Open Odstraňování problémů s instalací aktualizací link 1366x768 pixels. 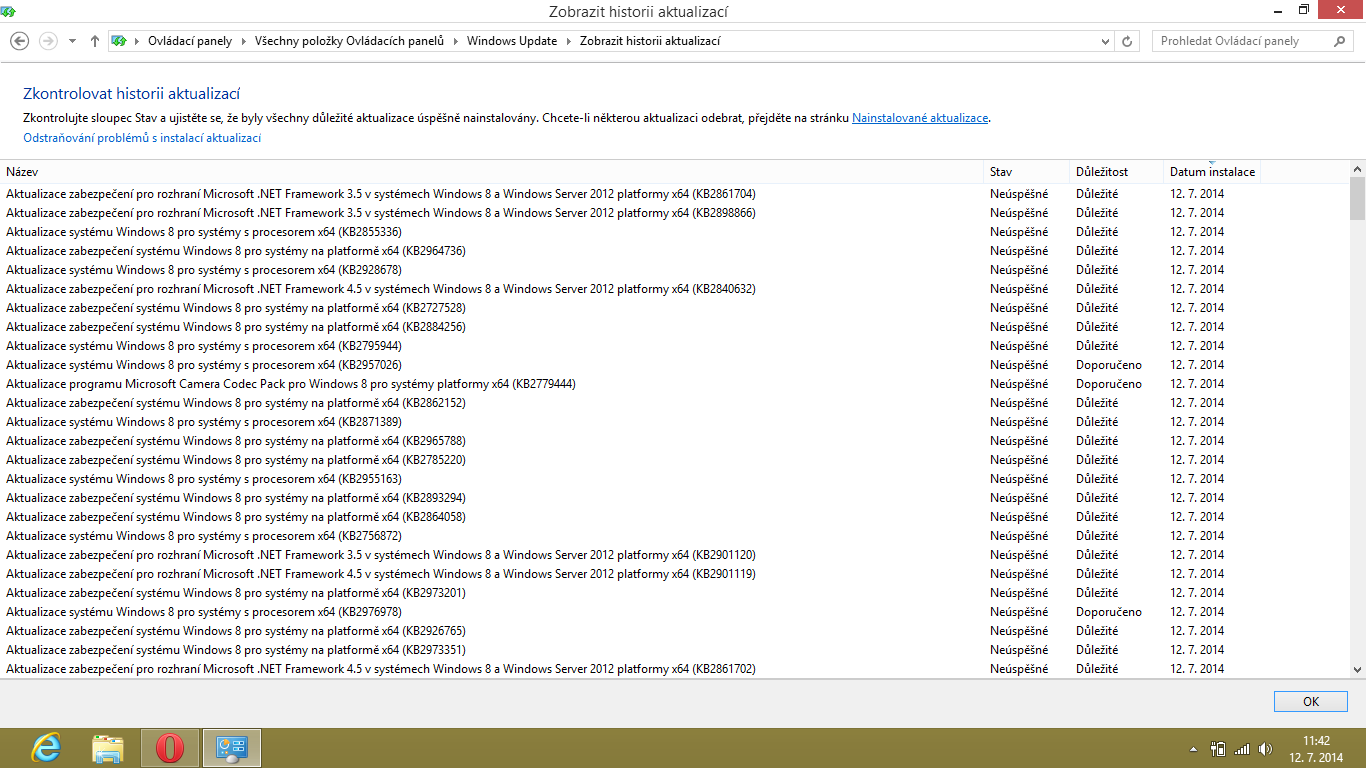click(142, 138)
